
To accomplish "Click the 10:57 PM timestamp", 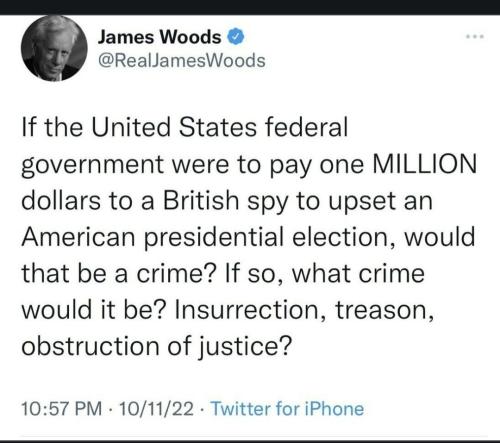I will coord(62,409).
